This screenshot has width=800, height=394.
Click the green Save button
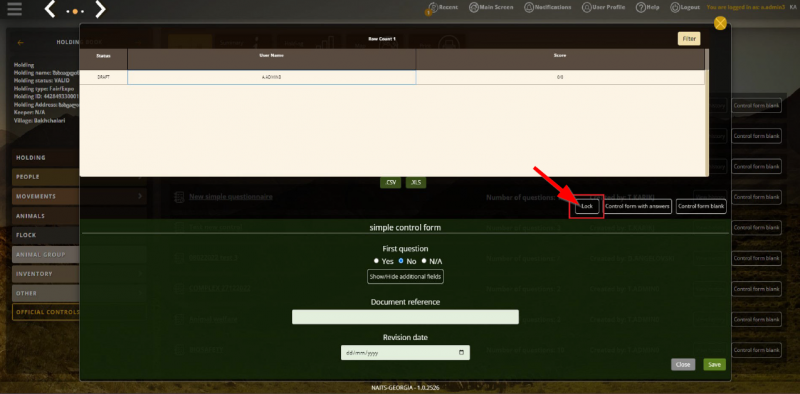click(714, 364)
